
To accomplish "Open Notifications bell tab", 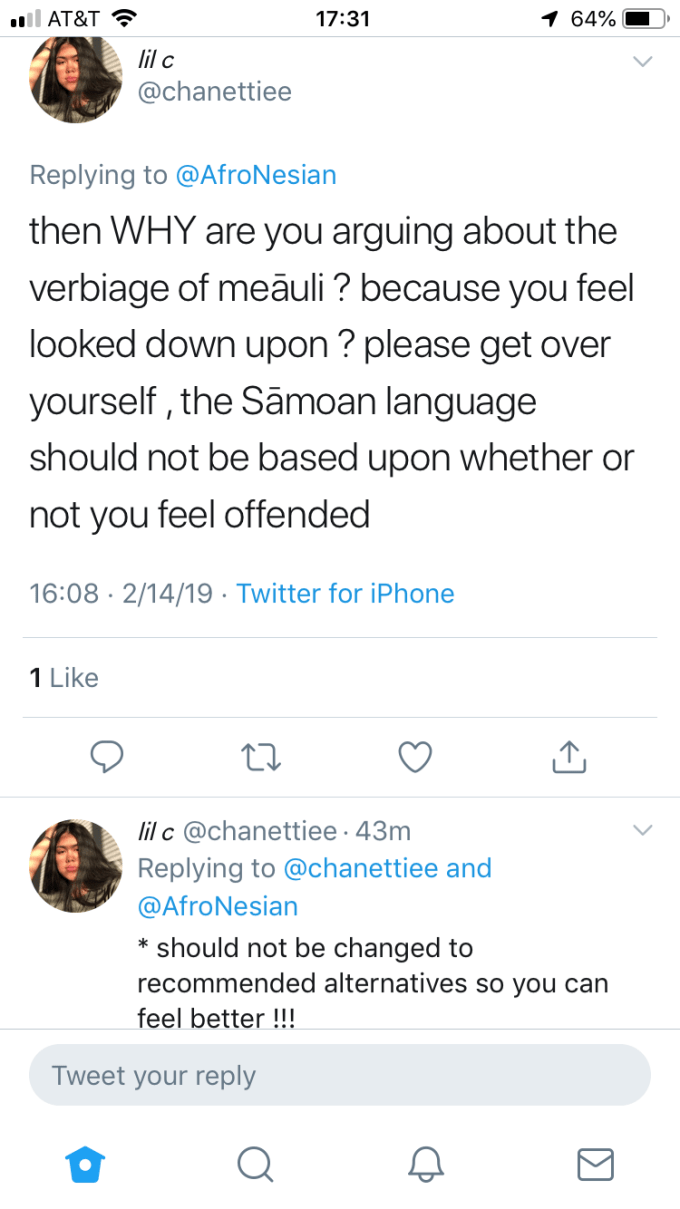I will [x=425, y=1163].
